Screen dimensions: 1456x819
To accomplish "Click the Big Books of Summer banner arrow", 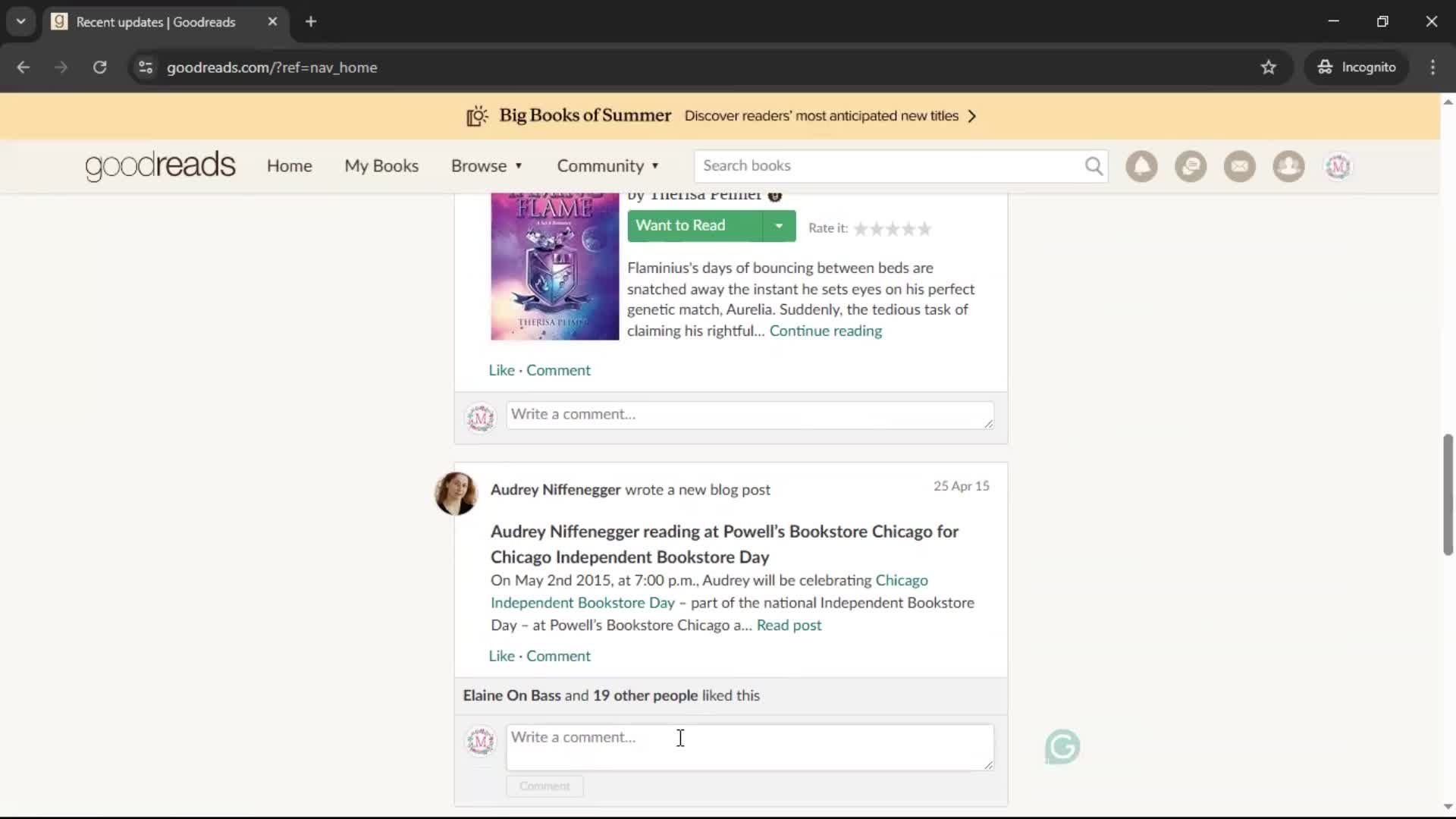I will [x=972, y=116].
